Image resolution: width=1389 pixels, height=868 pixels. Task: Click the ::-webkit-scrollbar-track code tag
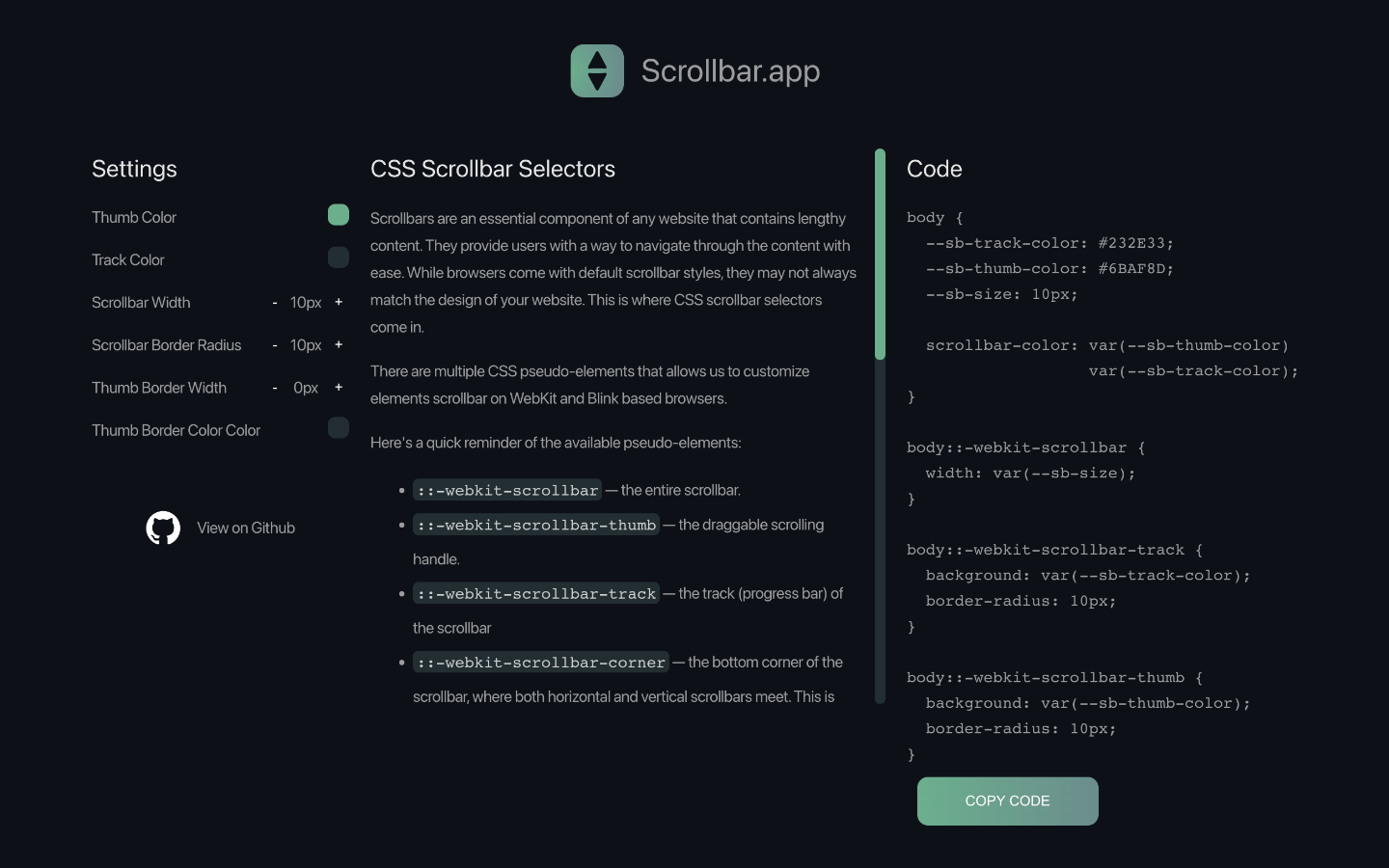[x=536, y=593]
